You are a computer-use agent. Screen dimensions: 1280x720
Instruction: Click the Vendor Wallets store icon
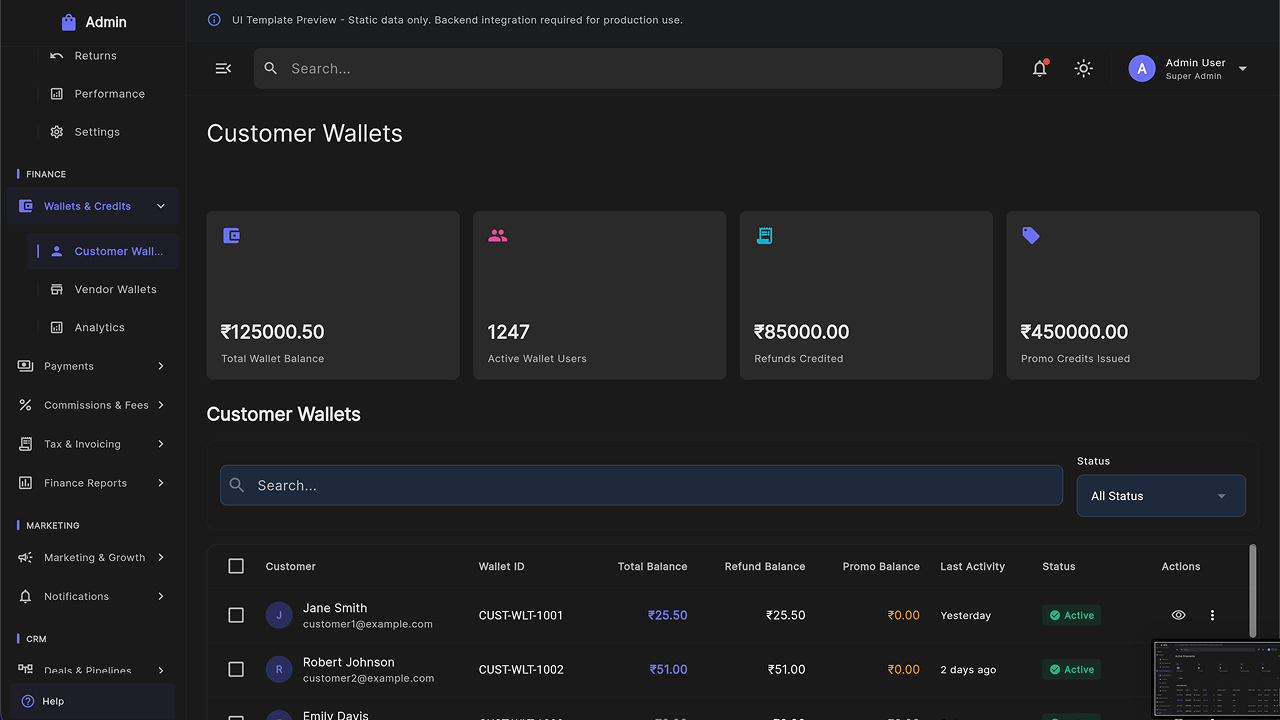point(56,290)
